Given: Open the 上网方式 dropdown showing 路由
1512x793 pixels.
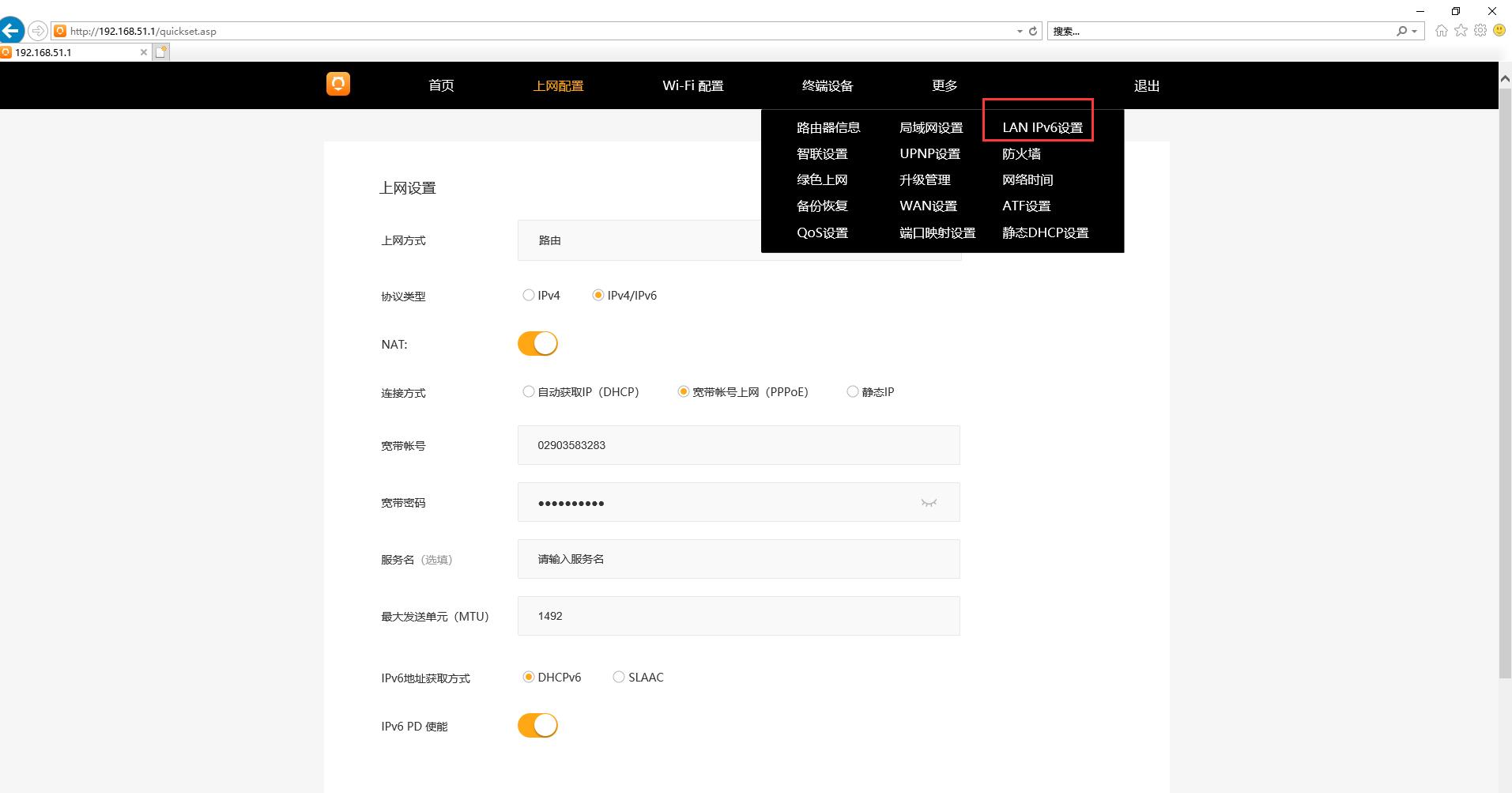Looking at the screenshot, I should tap(739, 240).
